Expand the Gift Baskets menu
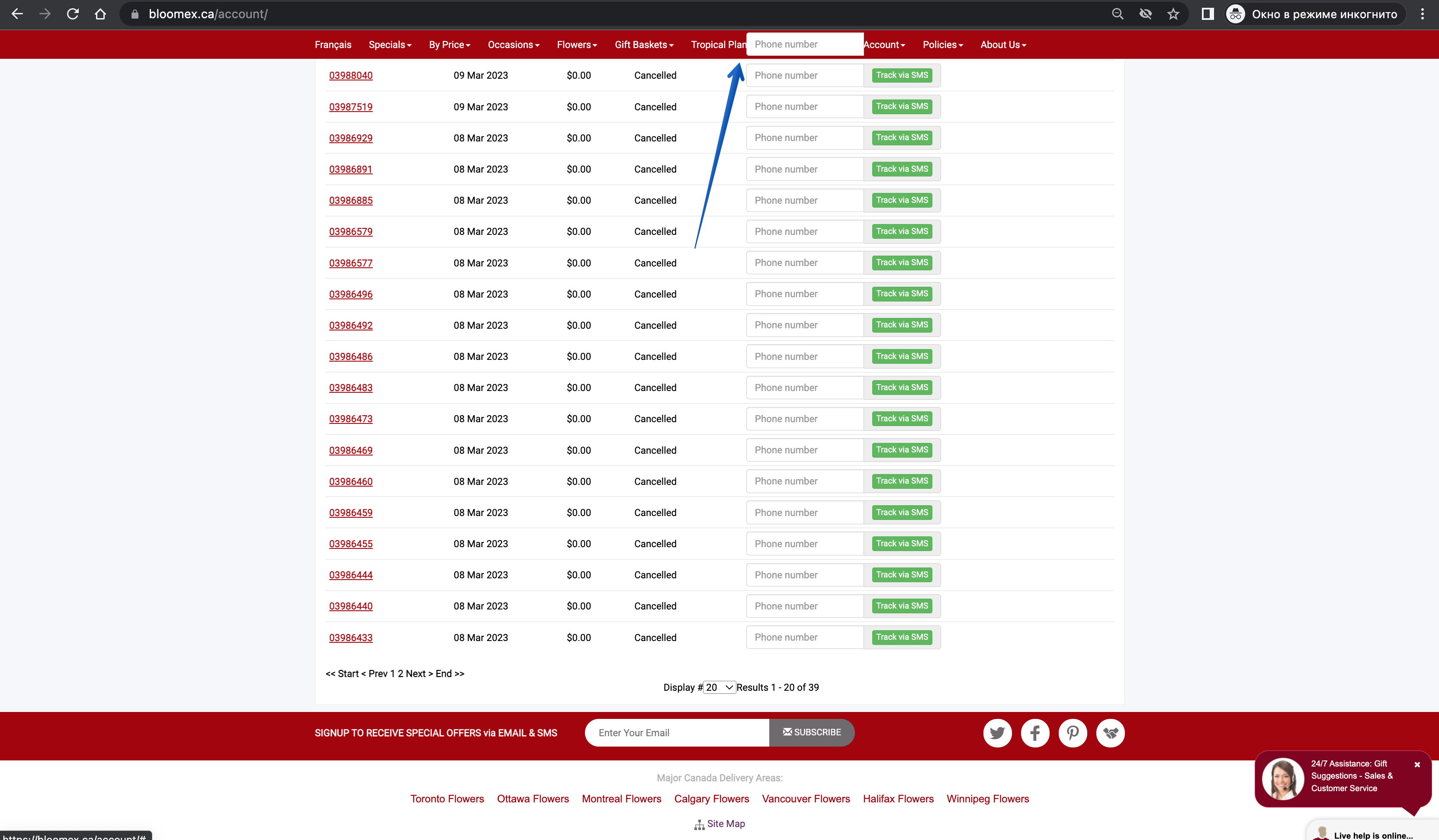Image resolution: width=1439 pixels, height=840 pixels. point(644,45)
